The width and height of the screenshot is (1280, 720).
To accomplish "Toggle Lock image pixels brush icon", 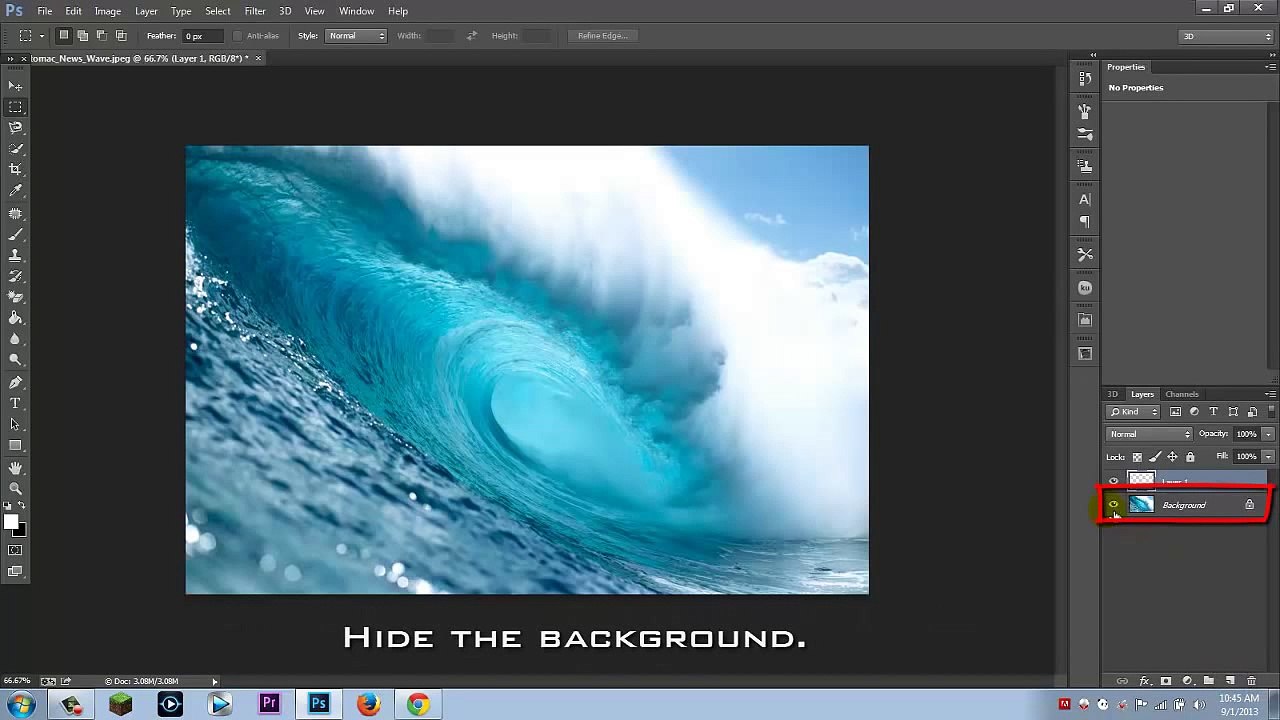I will coord(1155,457).
